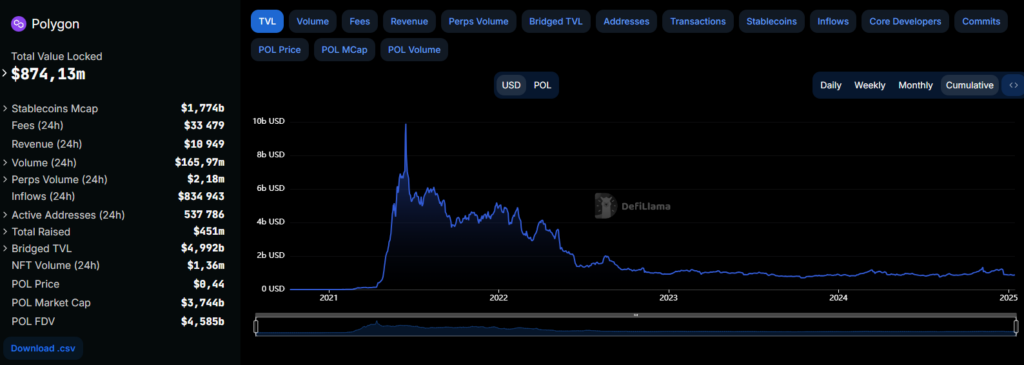1024x365 pixels.
Task: Expand Active Addresses (24h) details
Action: click(x=5, y=215)
